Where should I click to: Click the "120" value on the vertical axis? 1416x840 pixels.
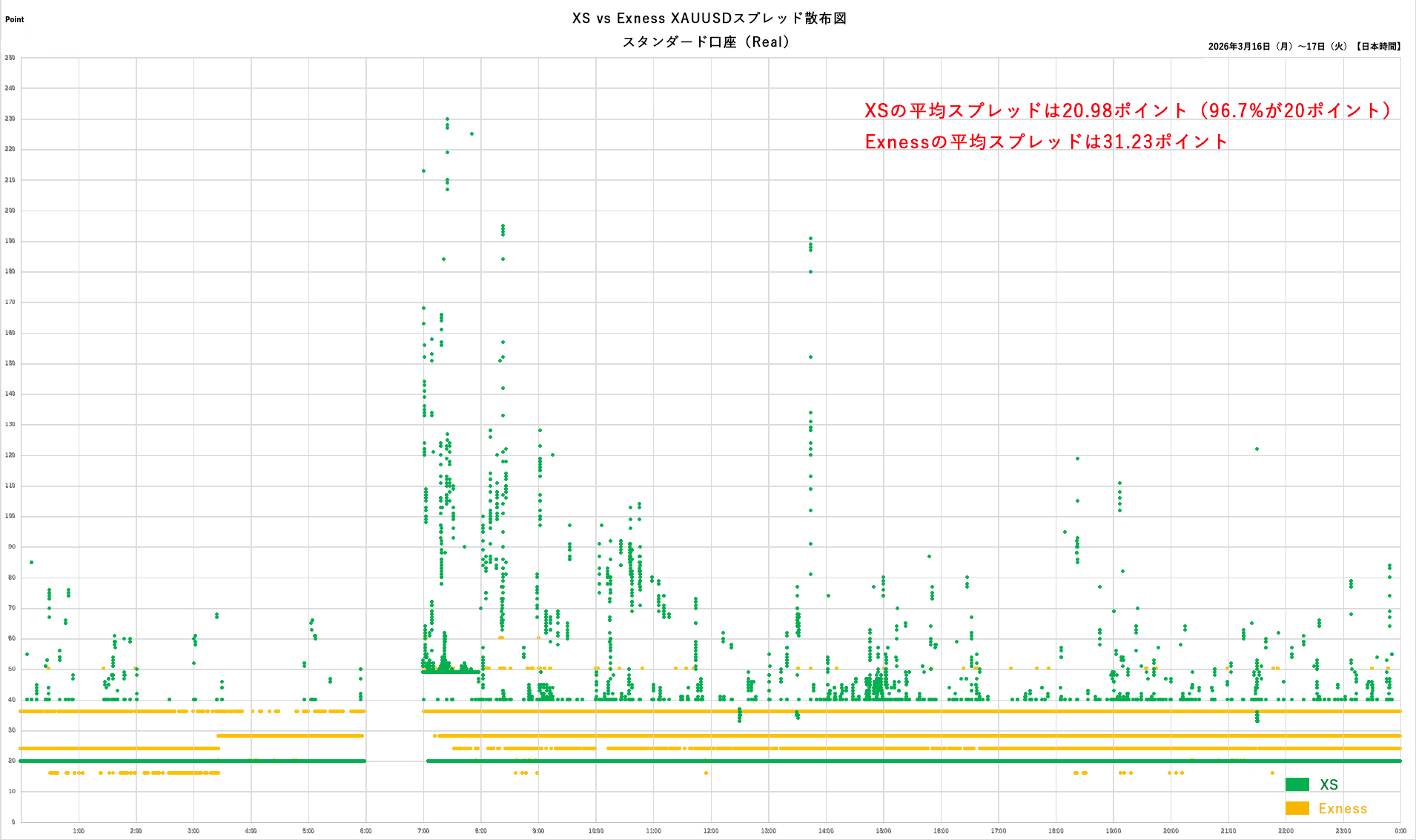click(x=10, y=455)
